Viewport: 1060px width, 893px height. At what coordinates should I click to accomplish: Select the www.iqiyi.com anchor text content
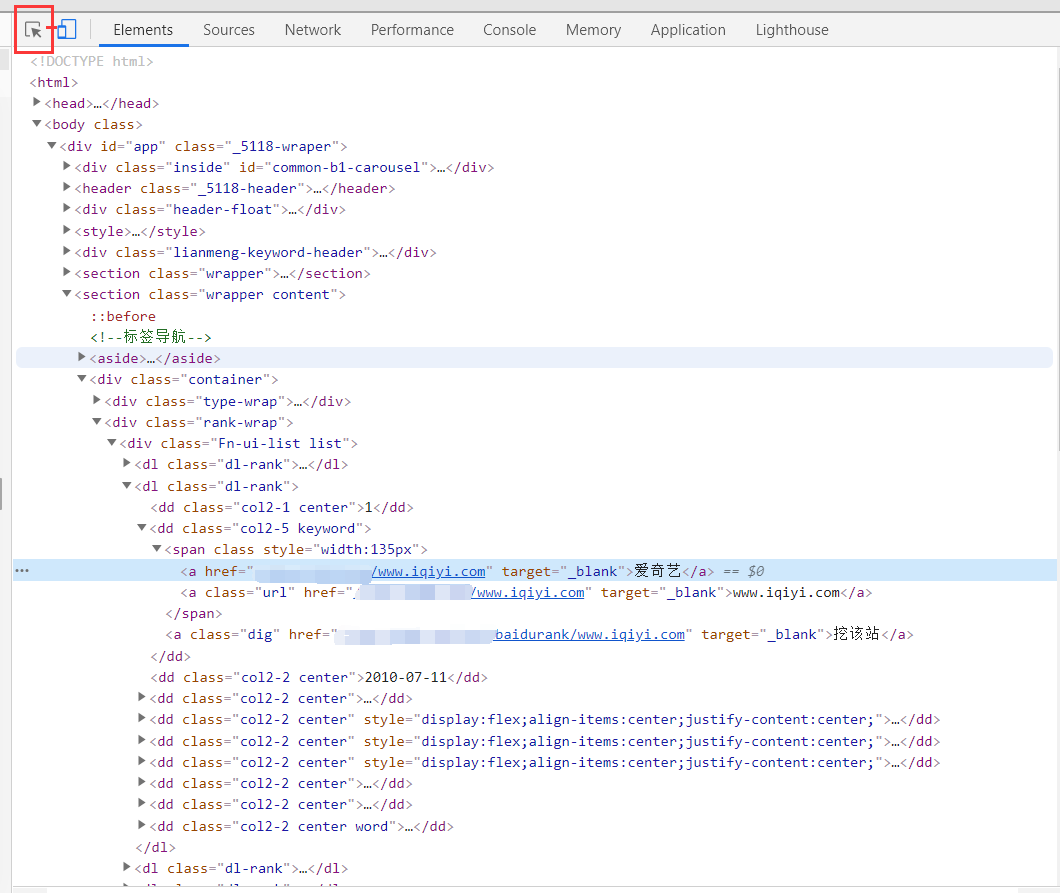(x=786, y=593)
